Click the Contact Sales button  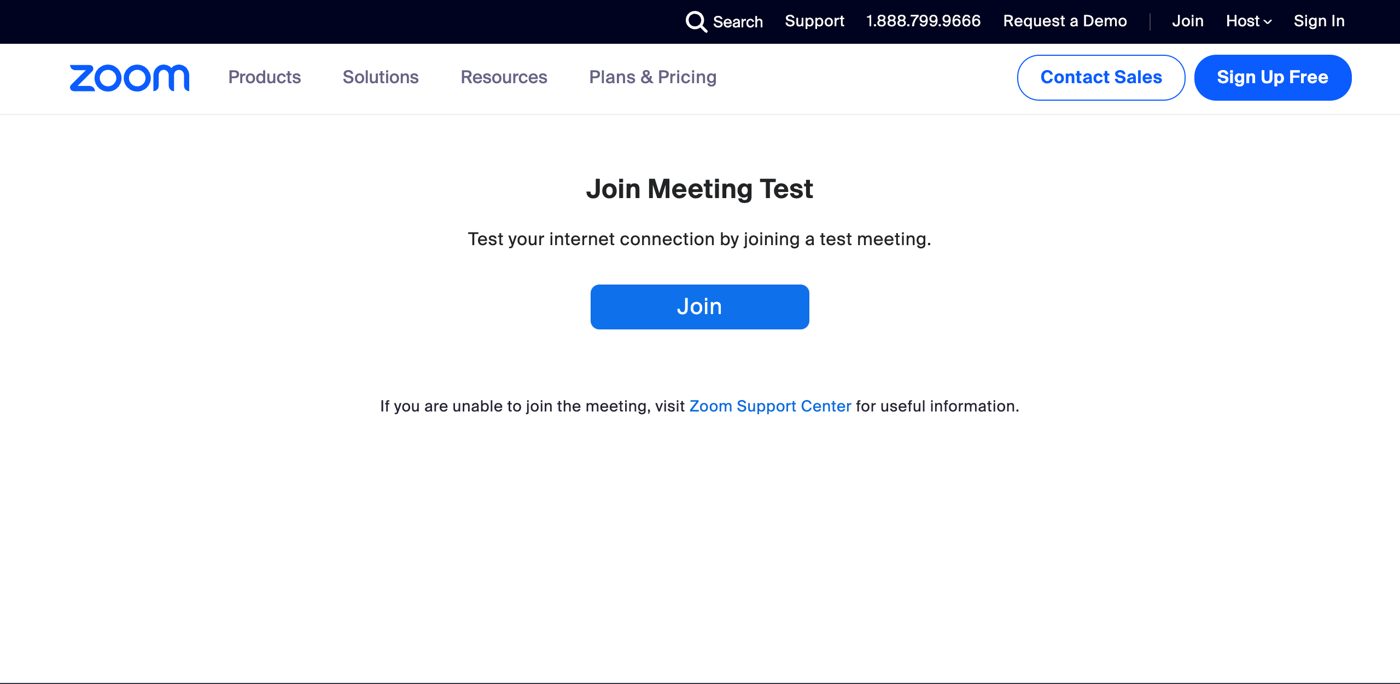coord(1101,77)
